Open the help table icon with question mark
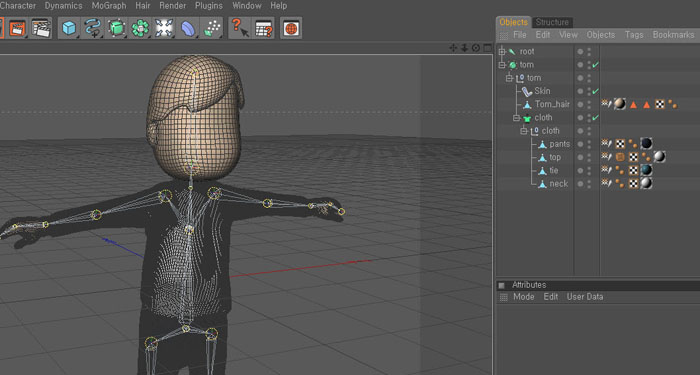This screenshot has width=700, height=375. tap(264, 28)
